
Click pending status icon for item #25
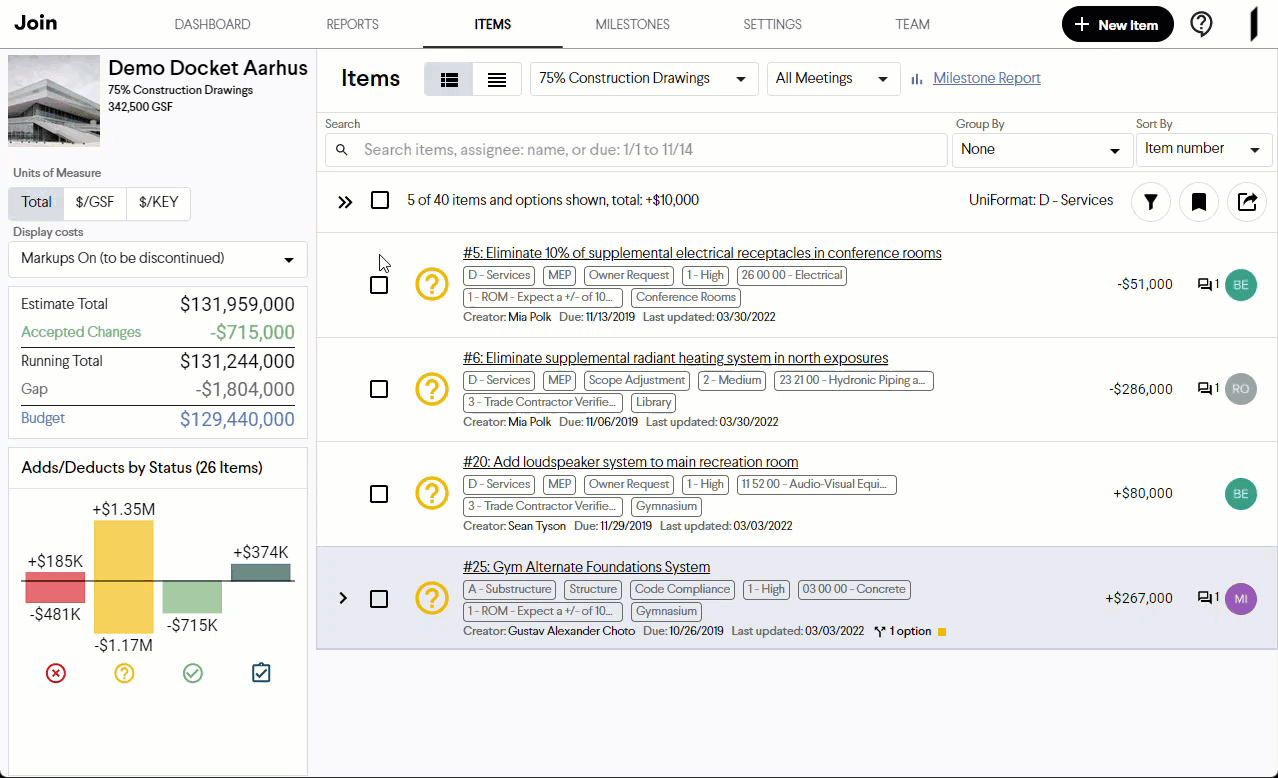(432, 598)
